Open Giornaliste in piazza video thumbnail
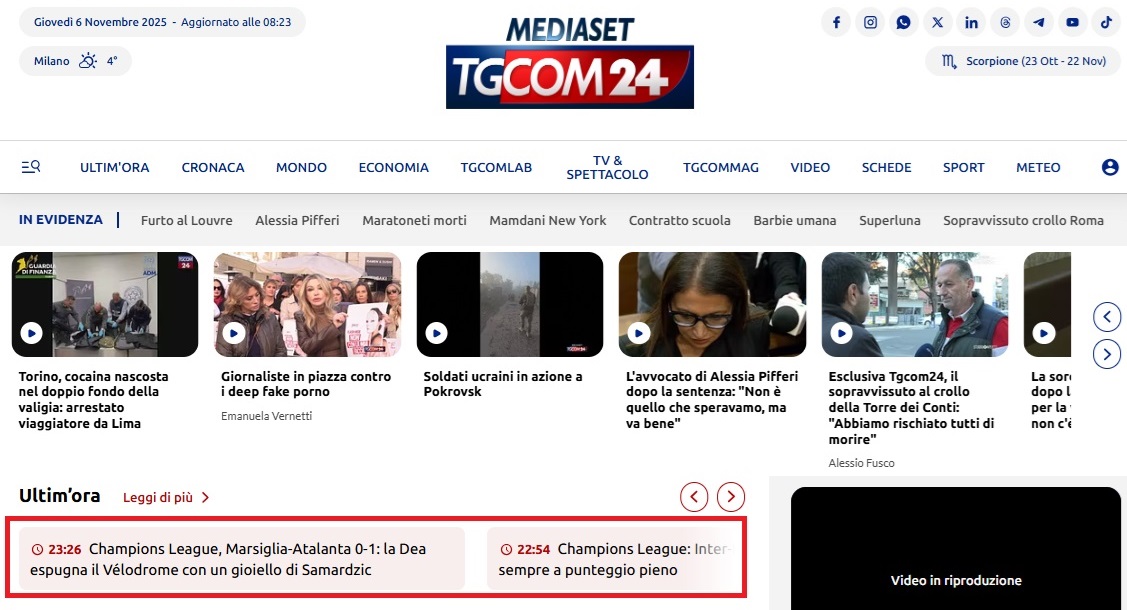Screen dimensions: 1127x610 pyautogui.click(x=308, y=305)
